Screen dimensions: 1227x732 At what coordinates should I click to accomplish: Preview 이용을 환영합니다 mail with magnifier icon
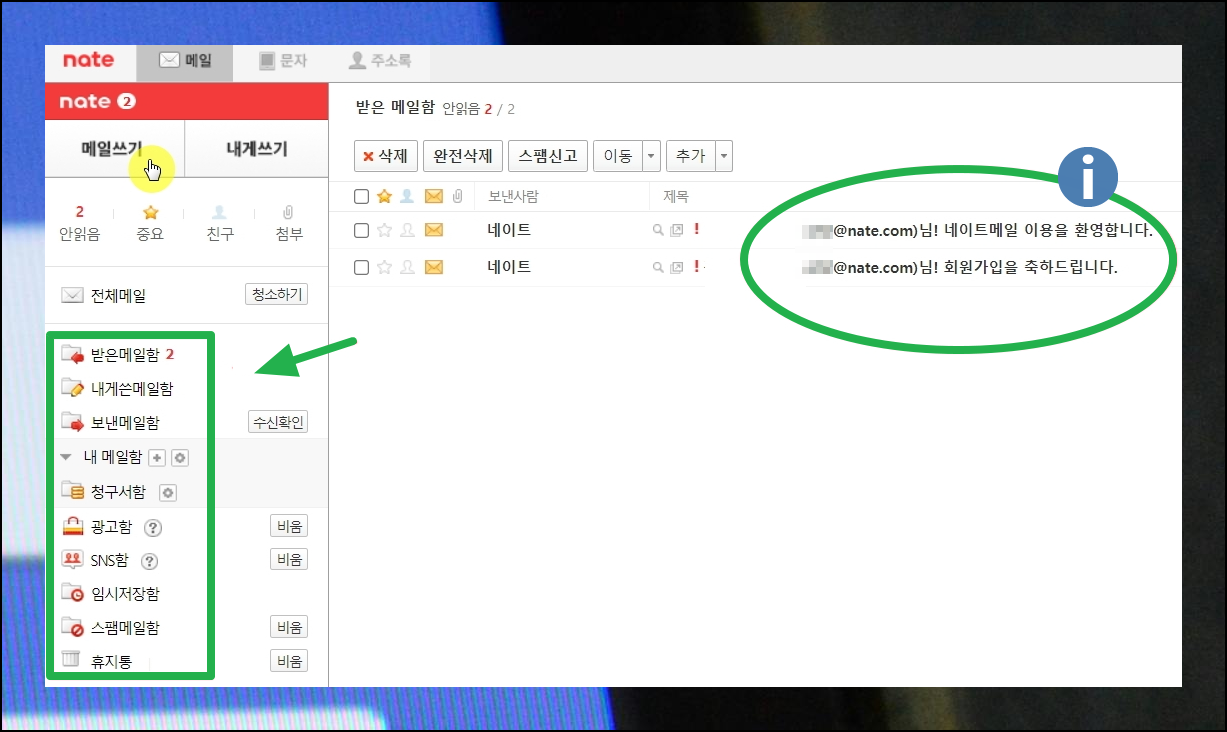(x=658, y=230)
